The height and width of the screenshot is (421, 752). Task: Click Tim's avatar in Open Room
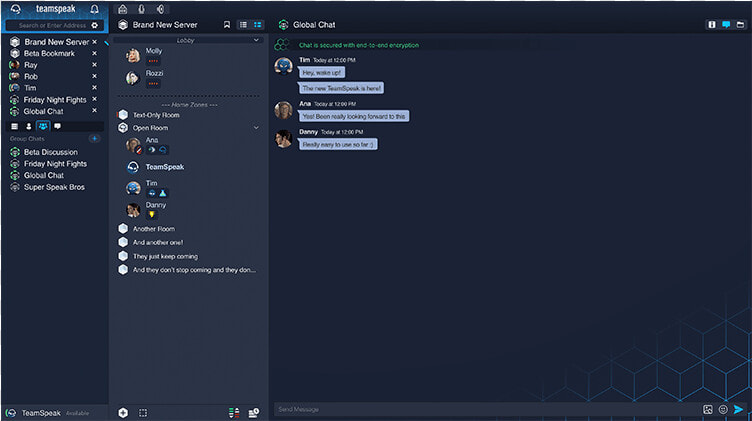(133, 188)
